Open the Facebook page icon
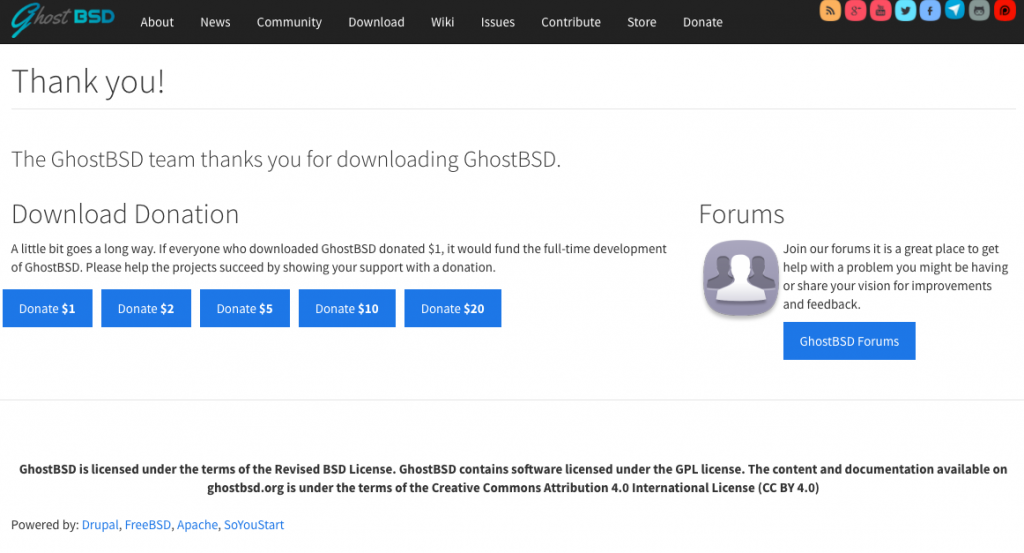This screenshot has height=553, width=1024. (x=930, y=10)
